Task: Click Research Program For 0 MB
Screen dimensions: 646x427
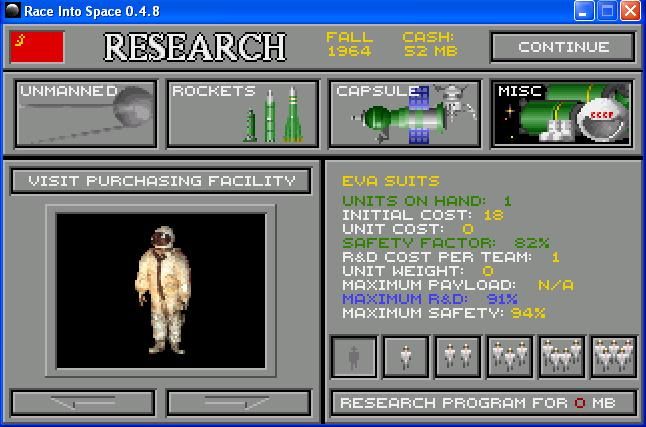Action: [x=484, y=403]
